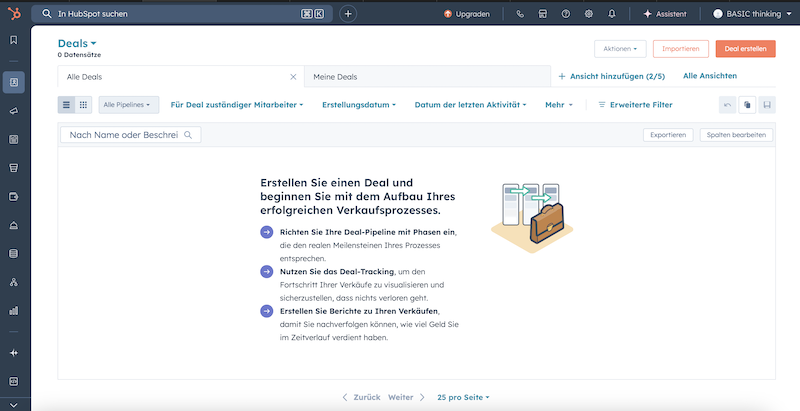Click the Zurück pagination link
Viewport: 800px width, 411px height.
coord(361,397)
